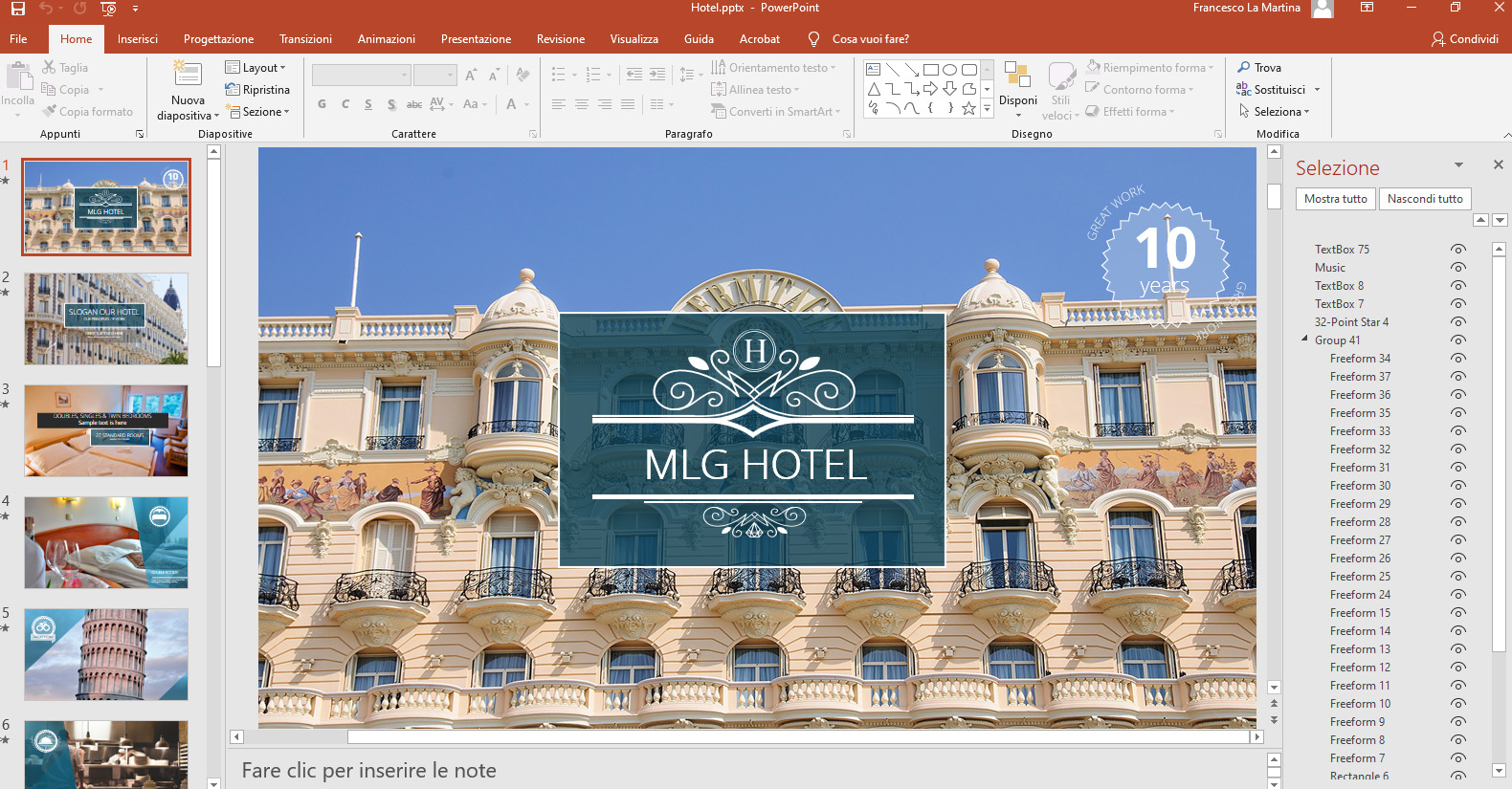Click the Ripristina button
The width and height of the screenshot is (1512, 789).
(x=257, y=90)
